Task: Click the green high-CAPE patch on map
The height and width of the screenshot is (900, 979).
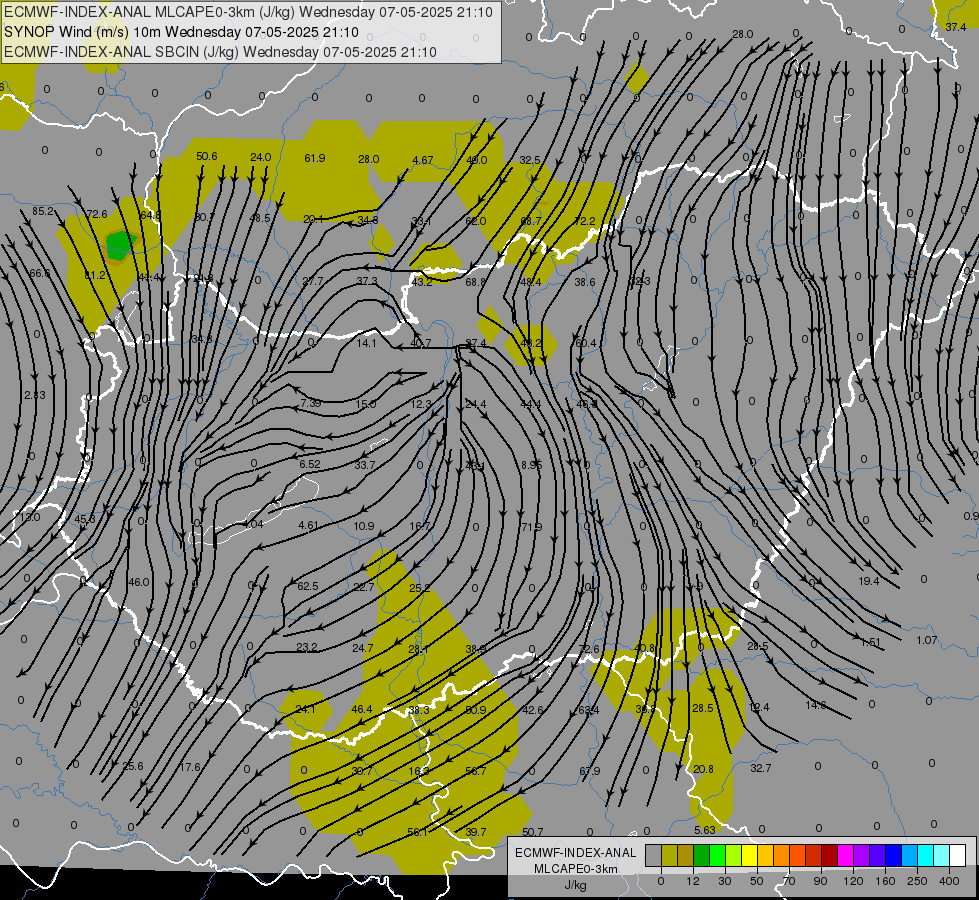Action: tap(119, 244)
